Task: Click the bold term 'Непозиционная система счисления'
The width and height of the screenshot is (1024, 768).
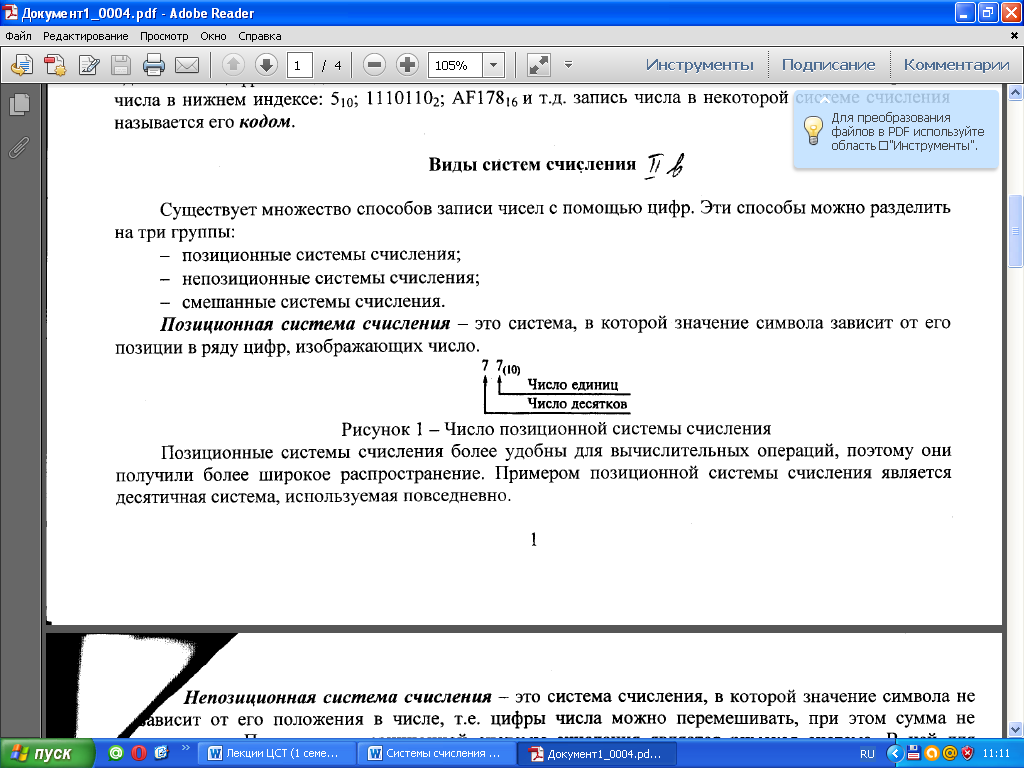Action: (x=337, y=697)
